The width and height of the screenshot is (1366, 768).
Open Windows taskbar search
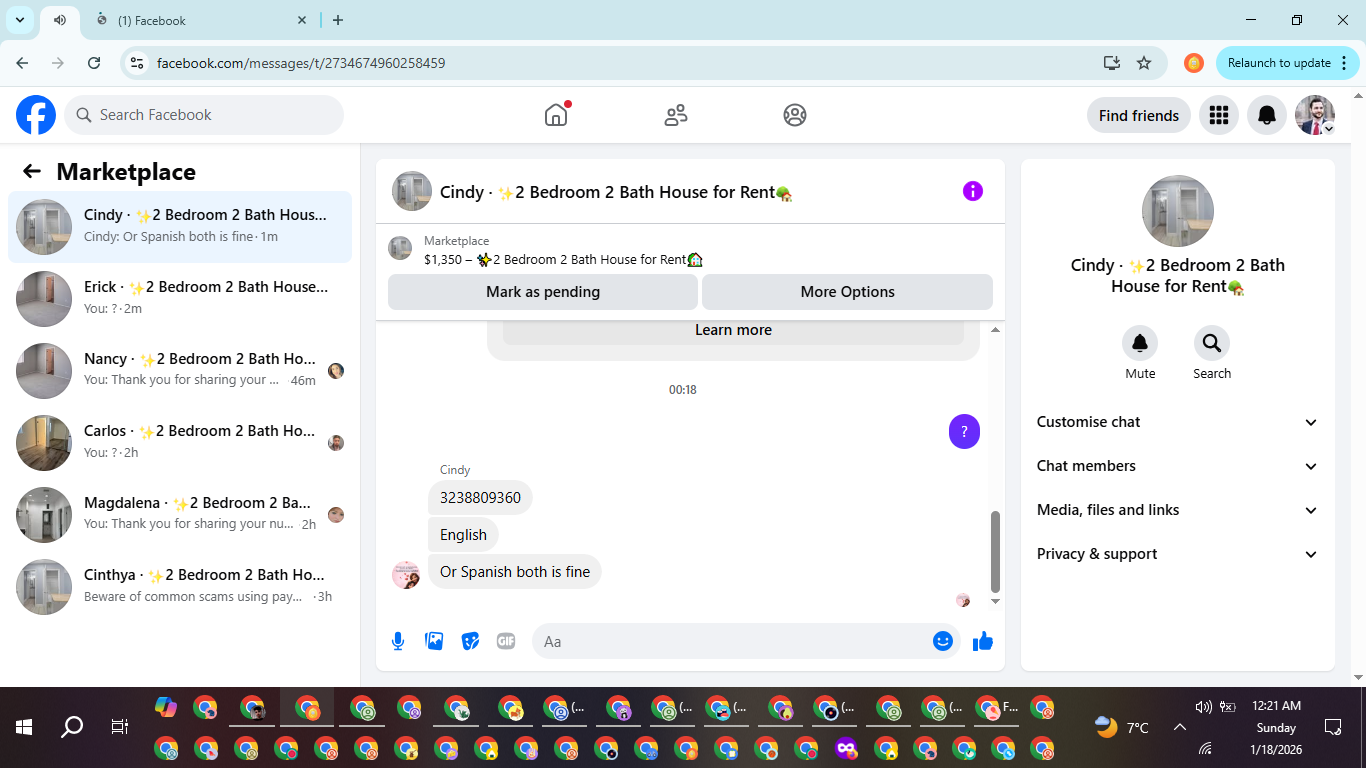(x=72, y=727)
